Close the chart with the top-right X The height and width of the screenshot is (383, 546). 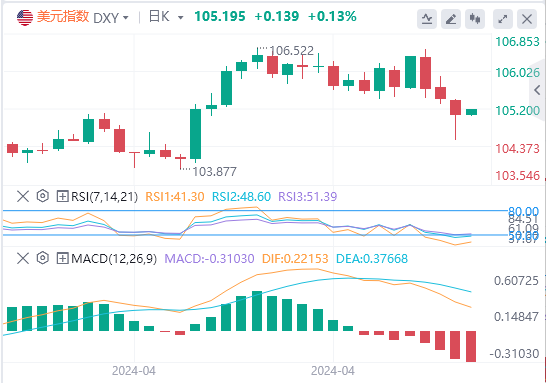(x=527, y=19)
